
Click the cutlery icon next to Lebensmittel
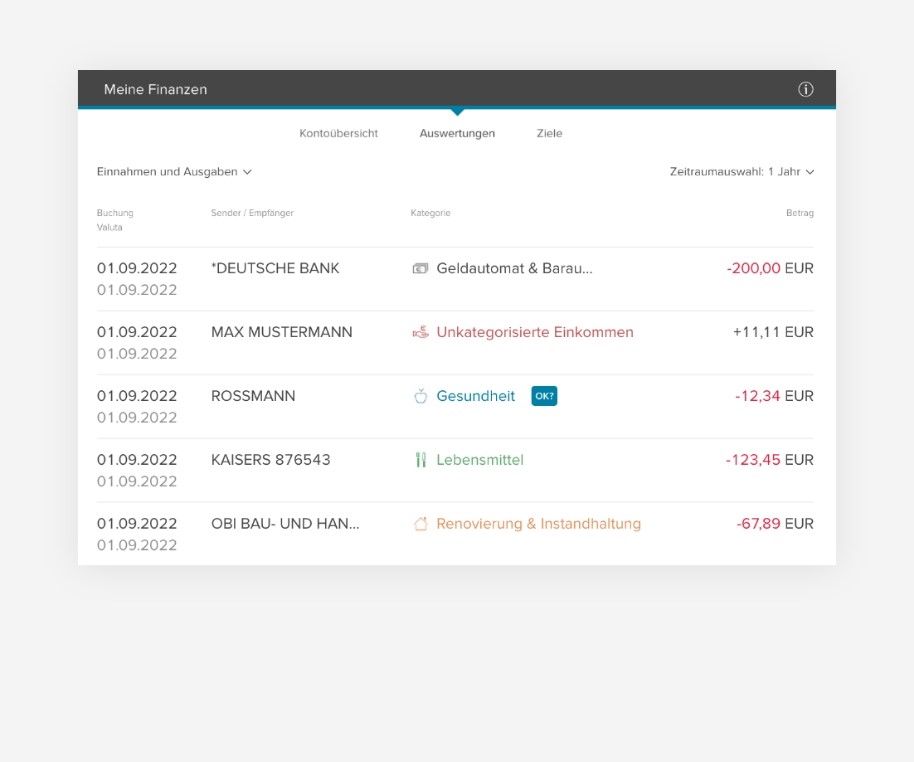tap(421, 460)
